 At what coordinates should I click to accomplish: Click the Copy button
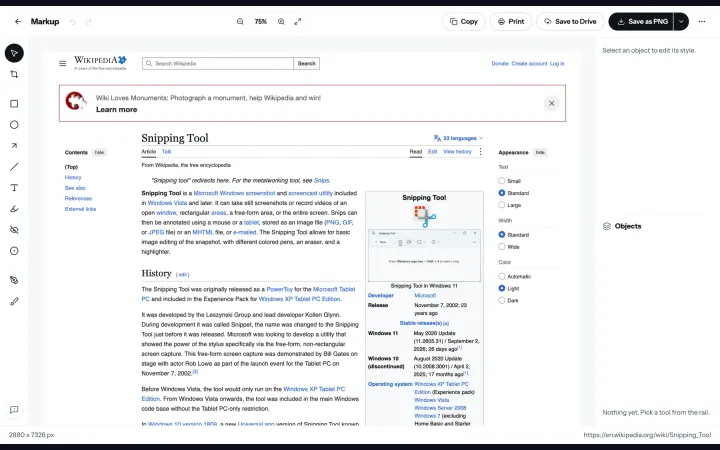tap(464, 22)
